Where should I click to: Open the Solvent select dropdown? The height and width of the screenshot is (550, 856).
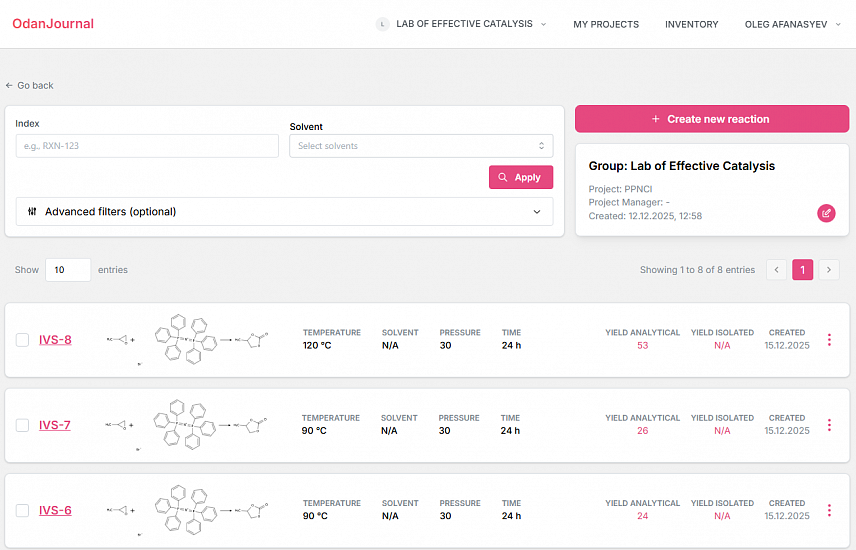coord(420,146)
